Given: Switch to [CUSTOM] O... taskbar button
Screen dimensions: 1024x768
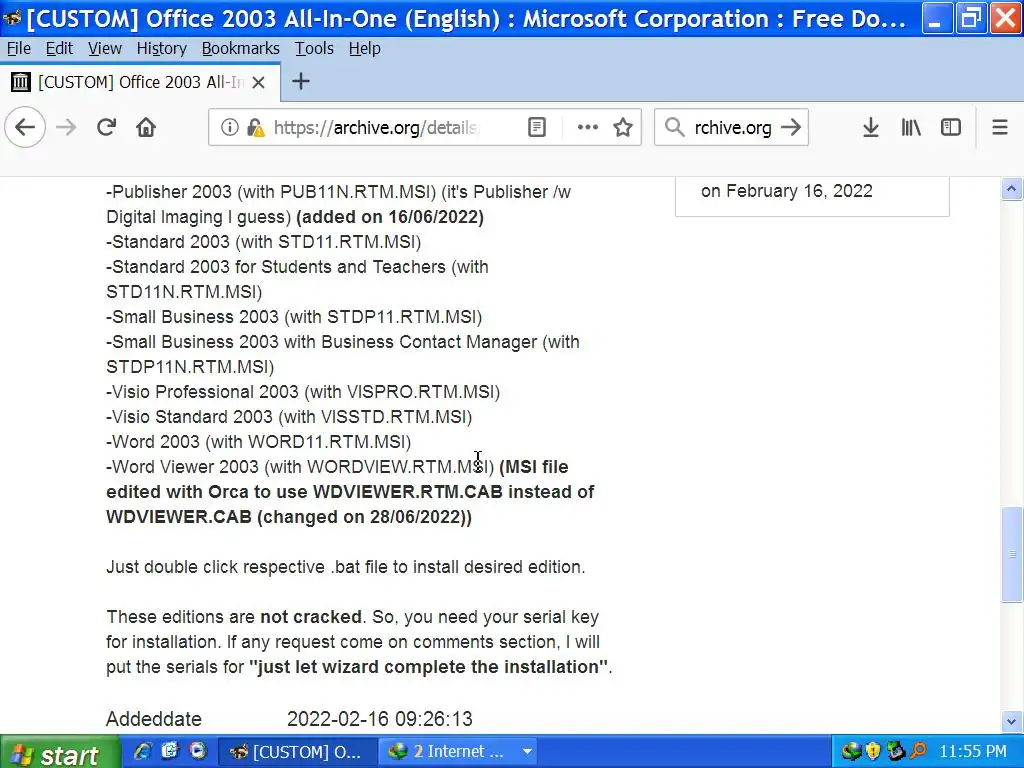Looking at the screenshot, I should (x=297, y=752).
